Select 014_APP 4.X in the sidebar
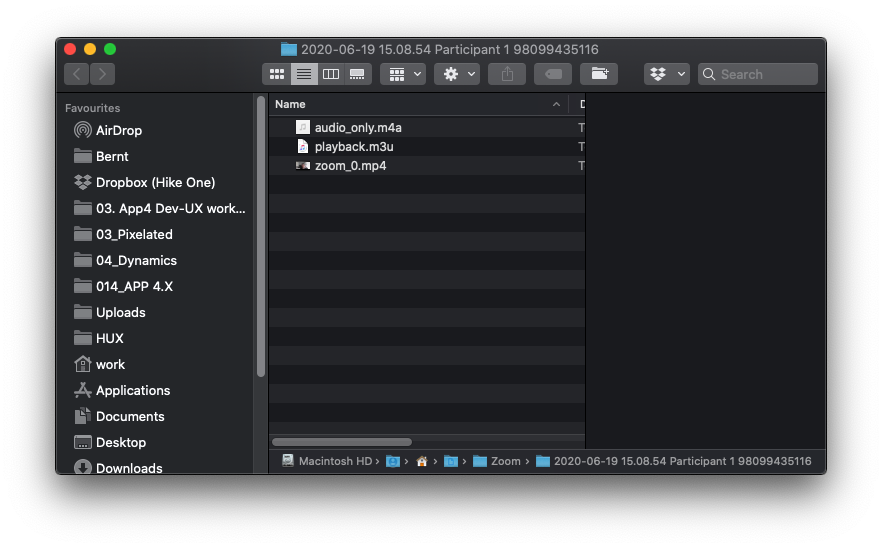Viewport: 882px width, 548px height. click(x=123, y=286)
